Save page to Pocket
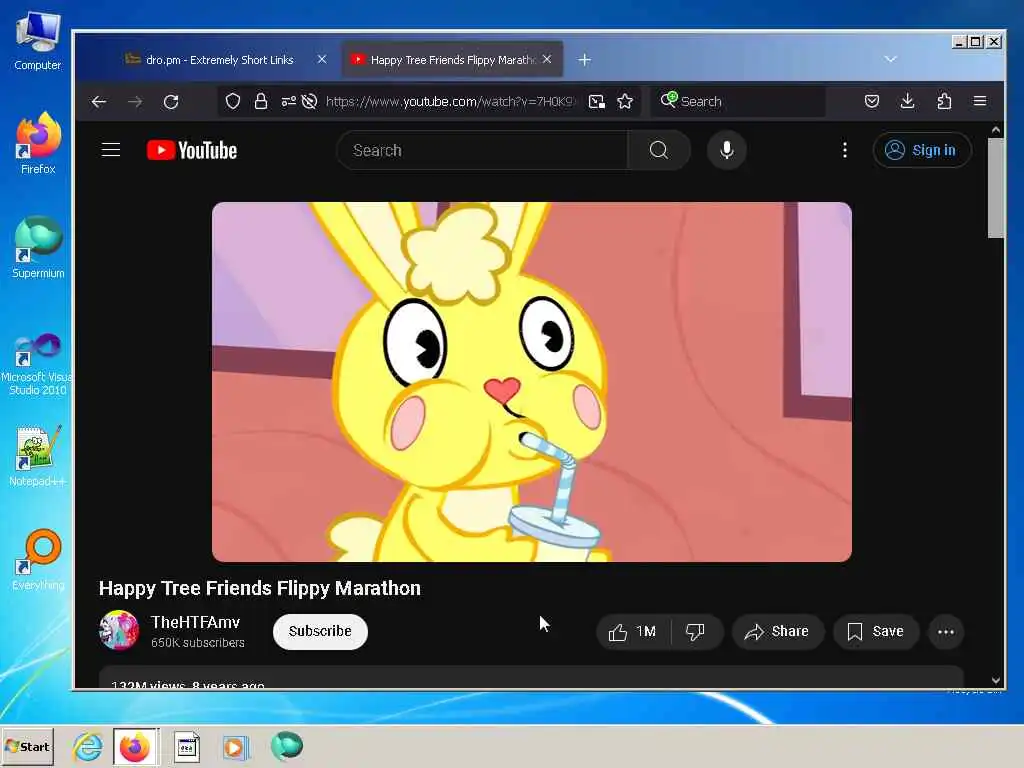1024x768 pixels. pos(872,101)
